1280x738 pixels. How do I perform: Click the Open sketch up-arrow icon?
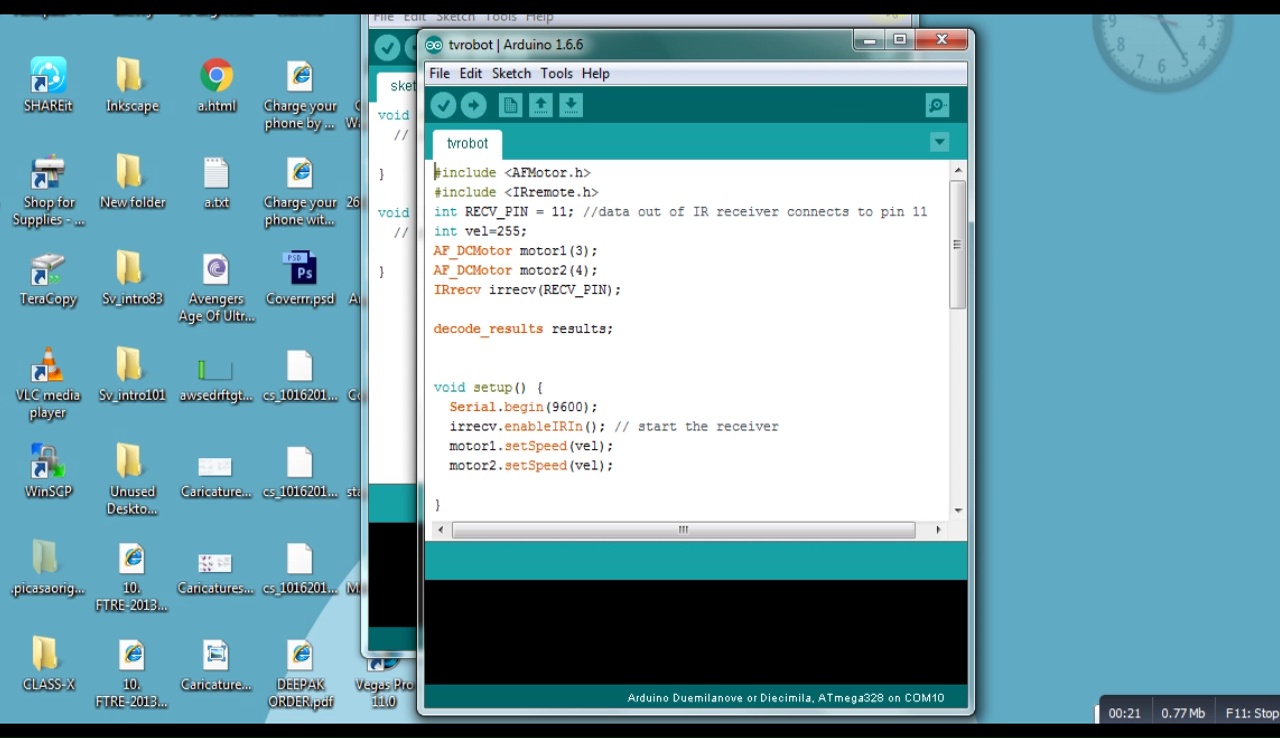(541, 105)
